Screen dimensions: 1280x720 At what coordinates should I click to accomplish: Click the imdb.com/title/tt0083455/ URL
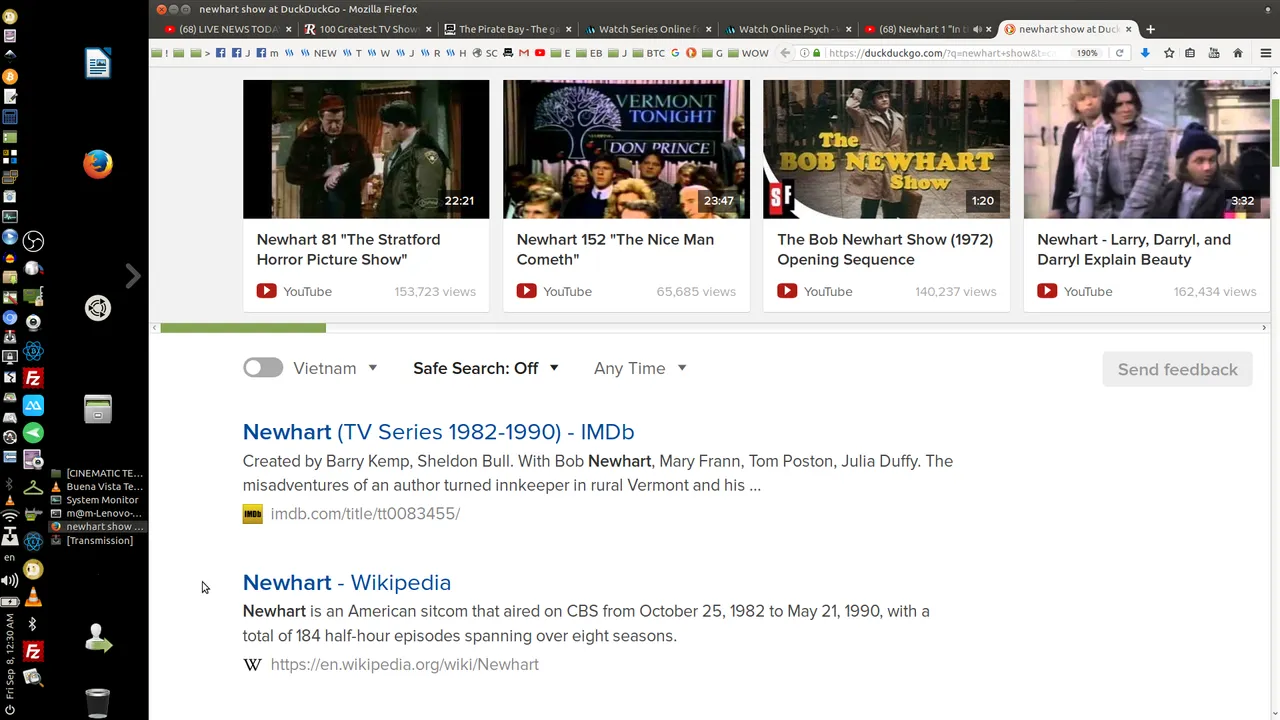pyautogui.click(x=365, y=513)
